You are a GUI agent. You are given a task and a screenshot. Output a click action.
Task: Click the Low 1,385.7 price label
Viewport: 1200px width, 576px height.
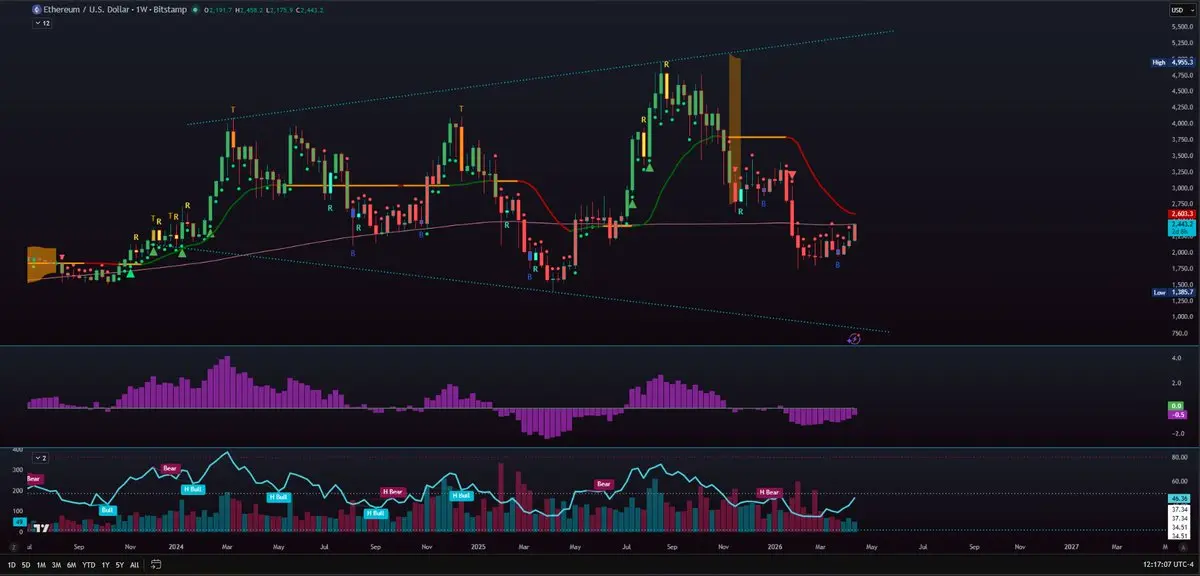coord(1173,292)
